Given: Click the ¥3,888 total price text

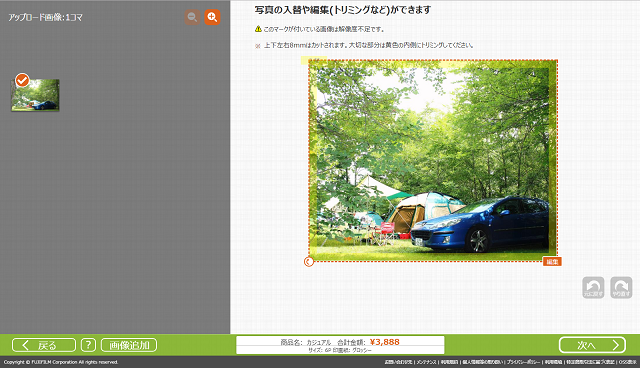Looking at the screenshot, I should pos(384,342).
